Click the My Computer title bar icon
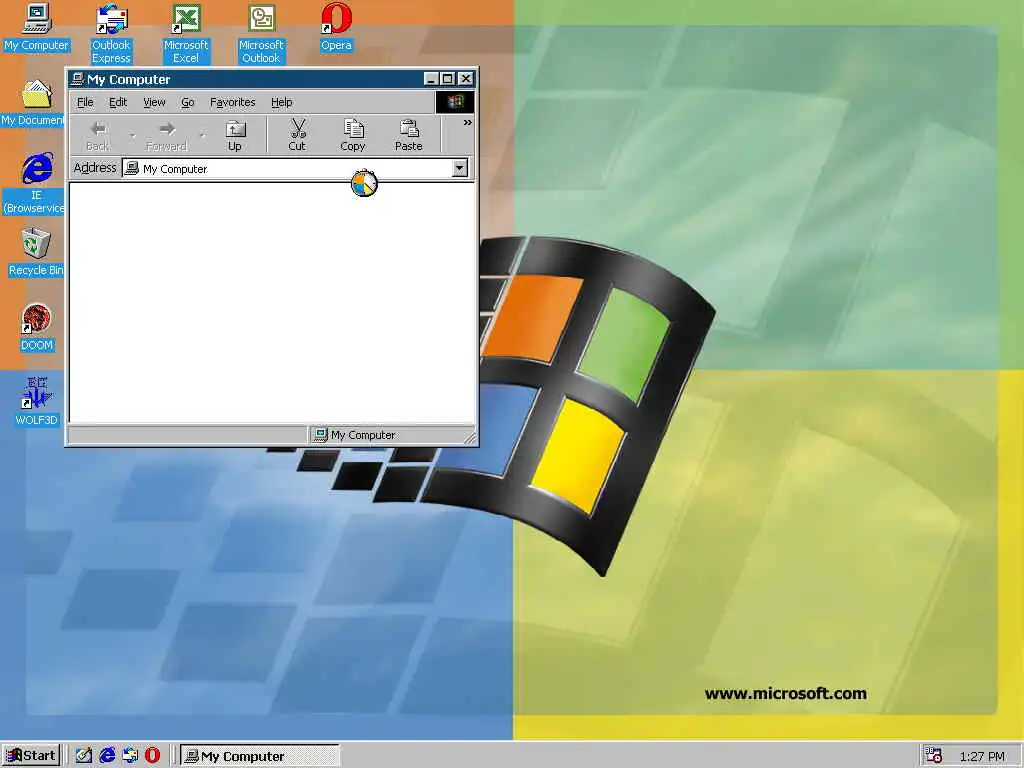1024x768 pixels. pyautogui.click(x=77, y=79)
